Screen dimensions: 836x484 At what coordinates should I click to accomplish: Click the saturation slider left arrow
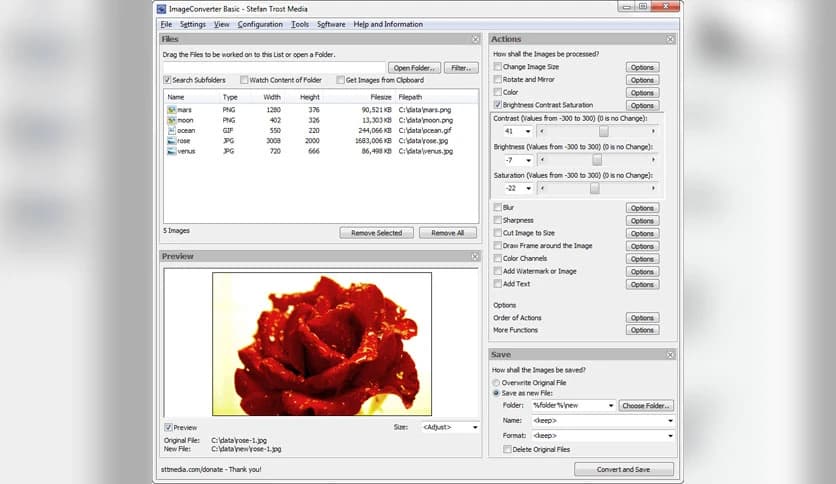point(542,188)
